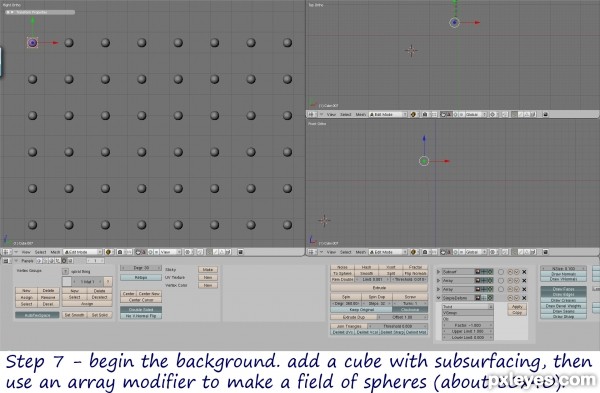This screenshot has width=600, height=393.
Task: Delete the Subsurf modifier with its X
Action: click(524, 272)
